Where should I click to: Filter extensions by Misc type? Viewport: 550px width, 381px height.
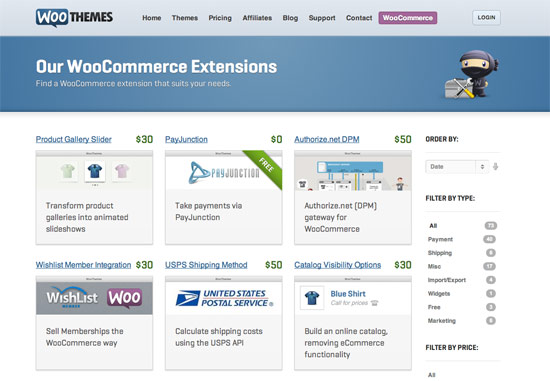[434, 266]
